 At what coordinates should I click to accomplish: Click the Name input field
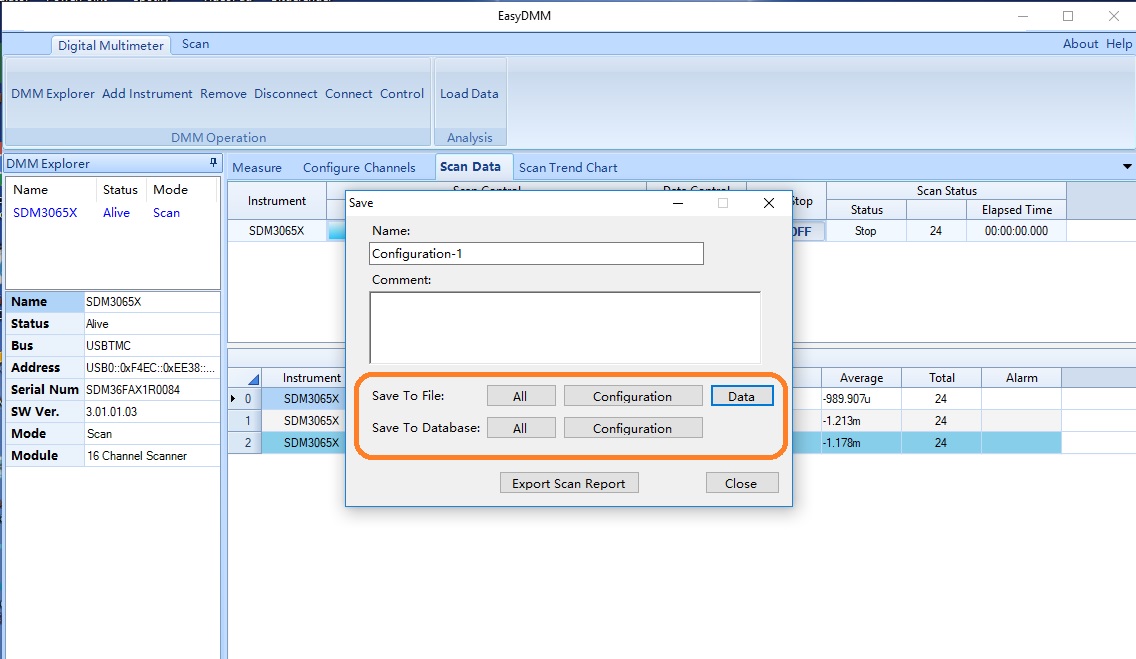coord(535,254)
